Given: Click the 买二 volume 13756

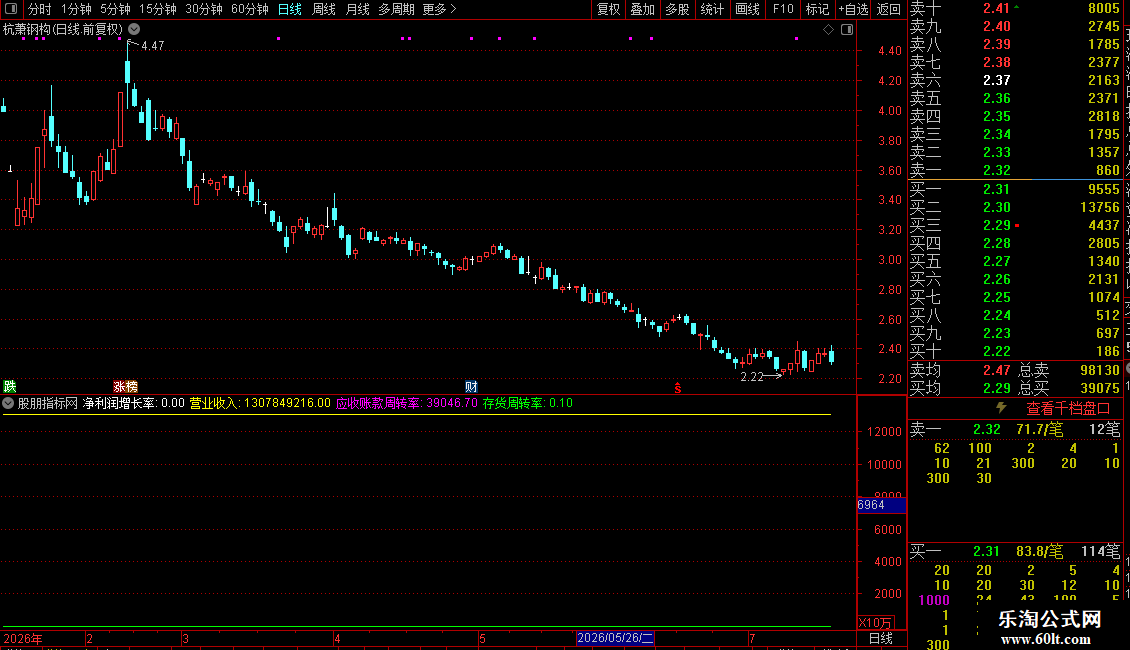Looking at the screenshot, I should click(x=1100, y=208).
